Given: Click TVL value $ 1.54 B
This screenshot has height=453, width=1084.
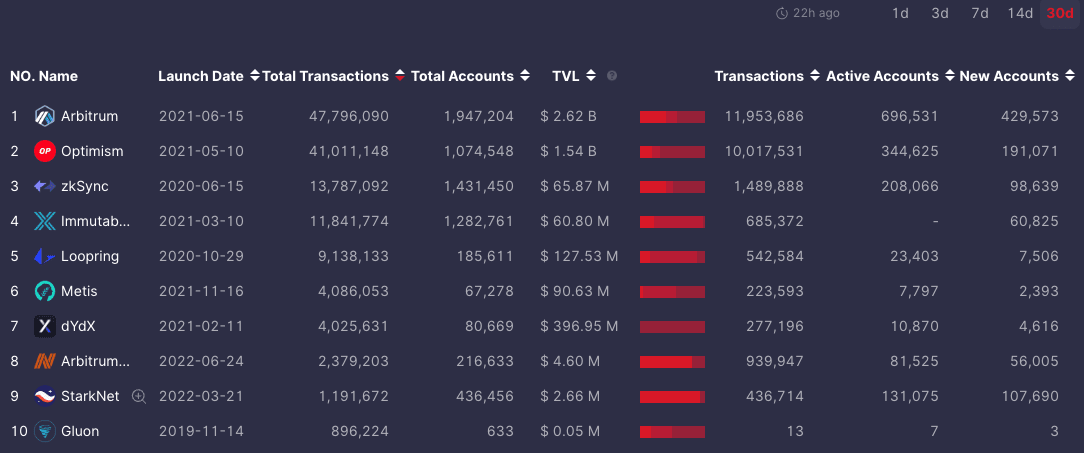Looking at the screenshot, I should [568, 151].
